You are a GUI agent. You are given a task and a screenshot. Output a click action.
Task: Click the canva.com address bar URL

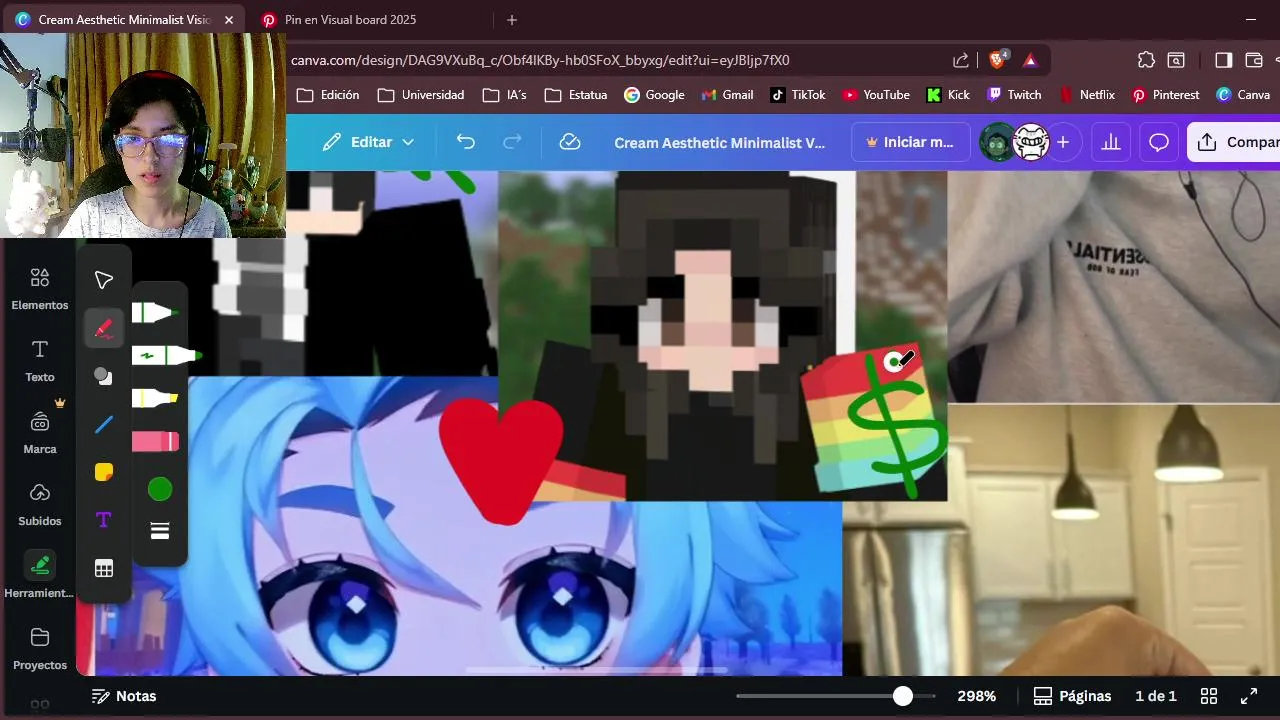click(540, 60)
